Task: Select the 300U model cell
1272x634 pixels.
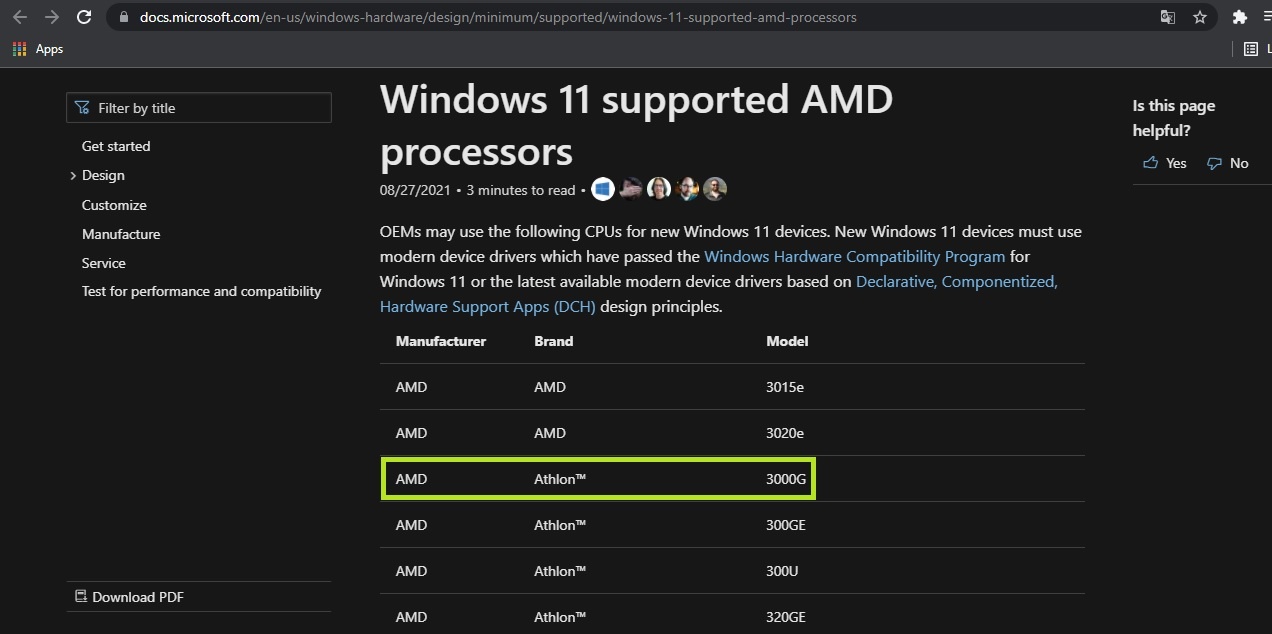Action: 782,571
